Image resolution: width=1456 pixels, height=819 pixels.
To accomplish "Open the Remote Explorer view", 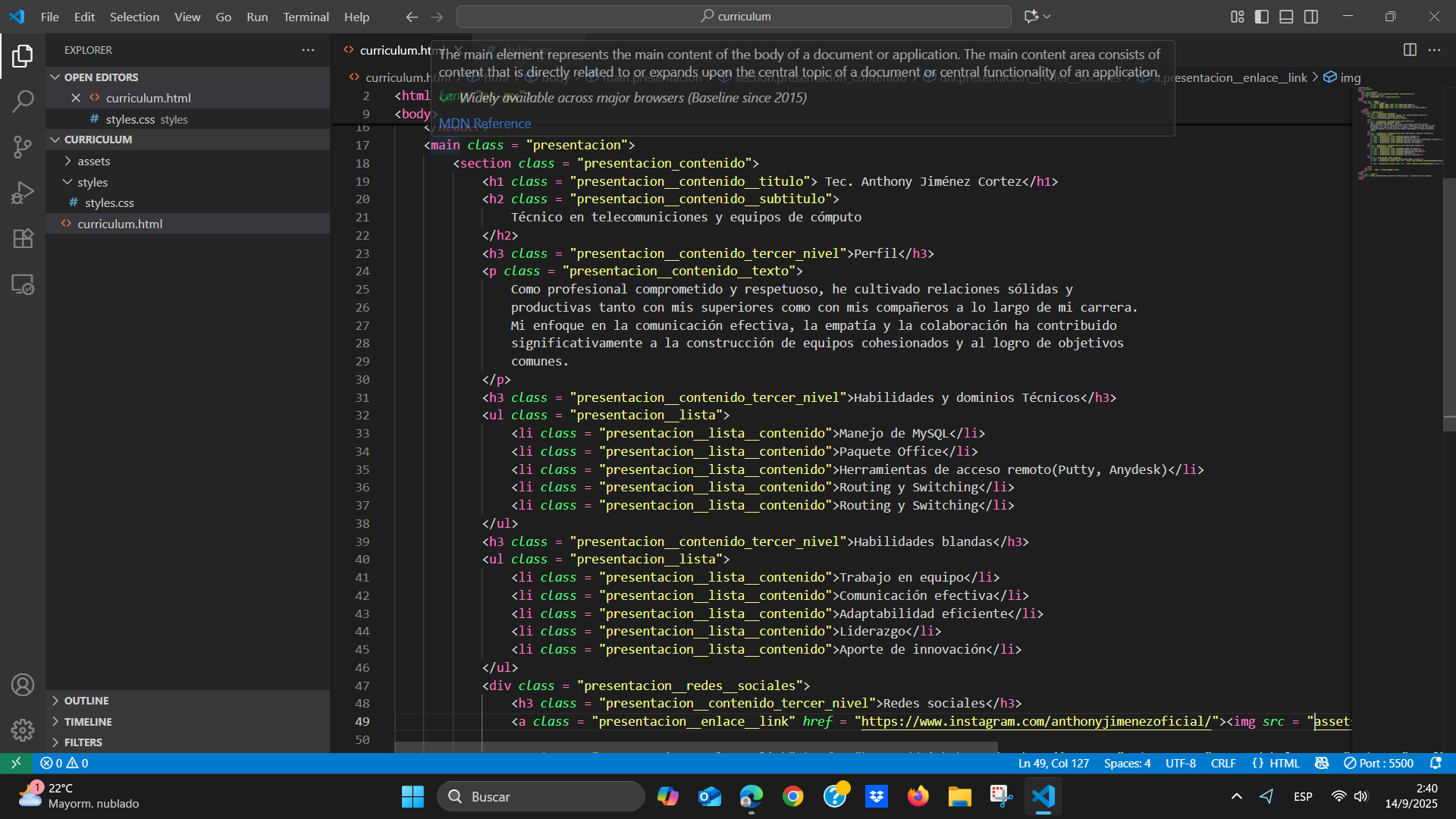I will pos(23,284).
